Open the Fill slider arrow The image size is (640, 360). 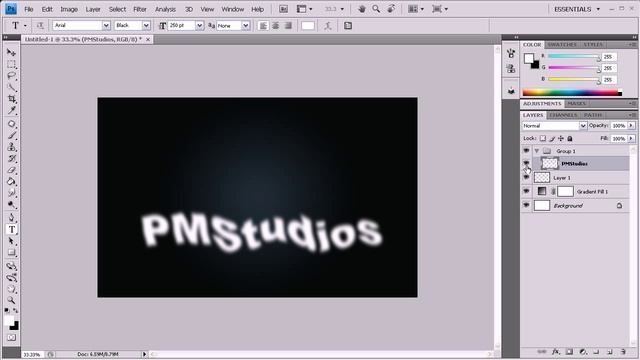click(x=631, y=139)
